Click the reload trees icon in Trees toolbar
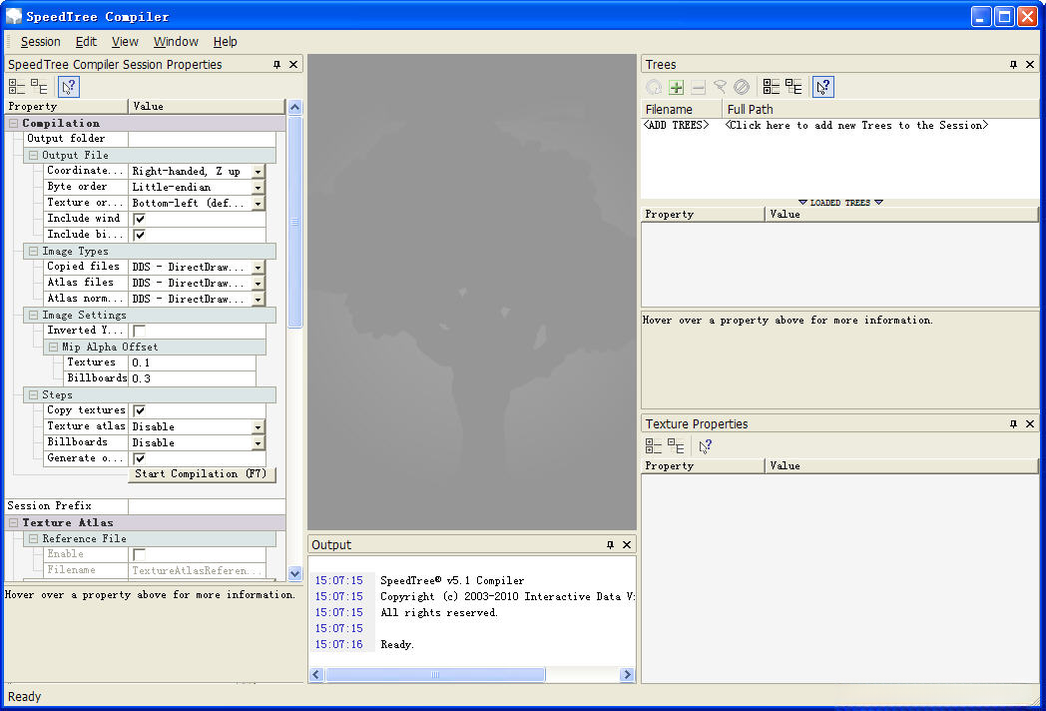Viewport: 1046px width, 711px height. tap(654, 87)
